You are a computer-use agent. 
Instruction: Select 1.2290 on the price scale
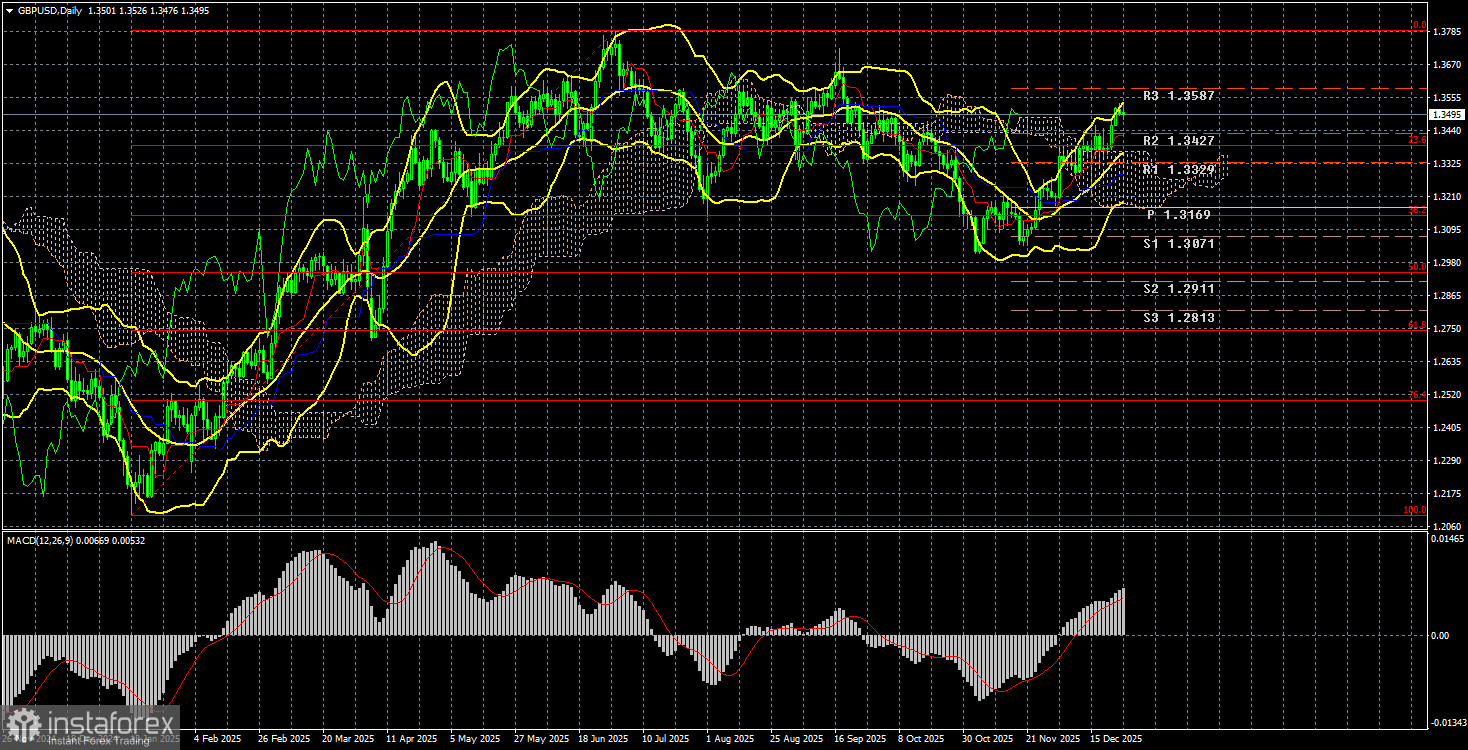[x=1448, y=461]
